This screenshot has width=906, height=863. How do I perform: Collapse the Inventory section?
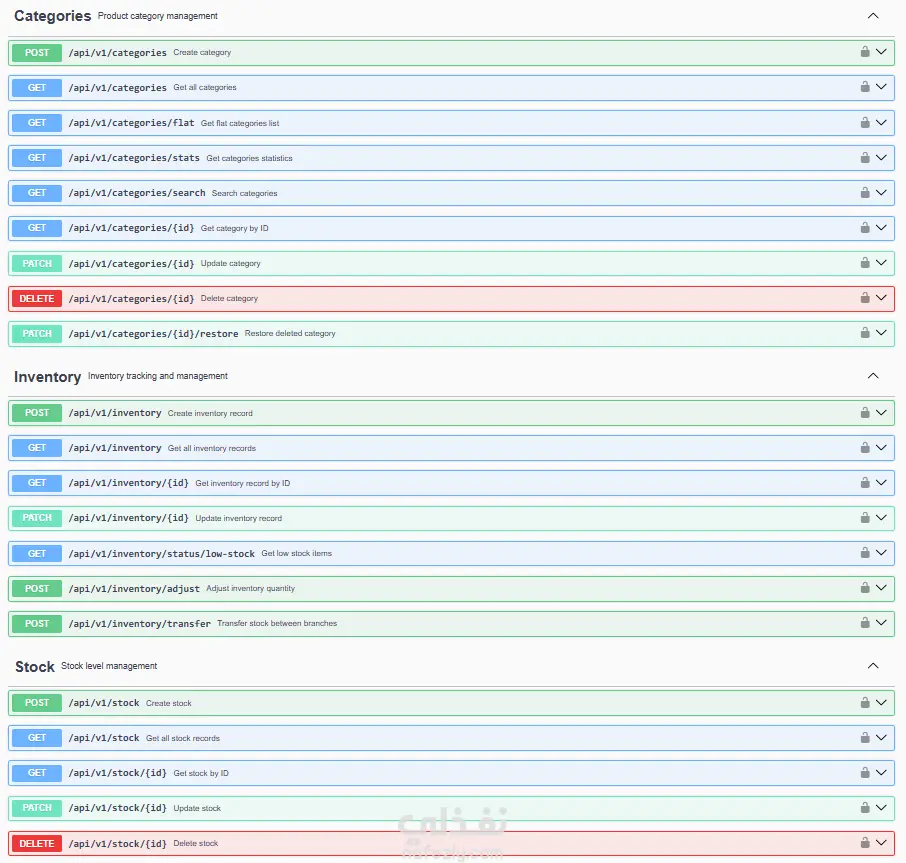(x=873, y=375)
